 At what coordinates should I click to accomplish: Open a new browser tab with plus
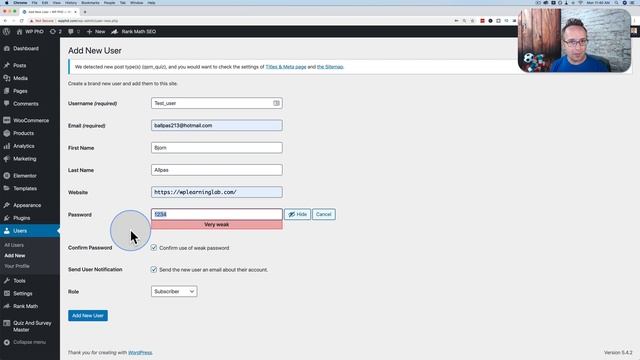click(x=85, y=12)
